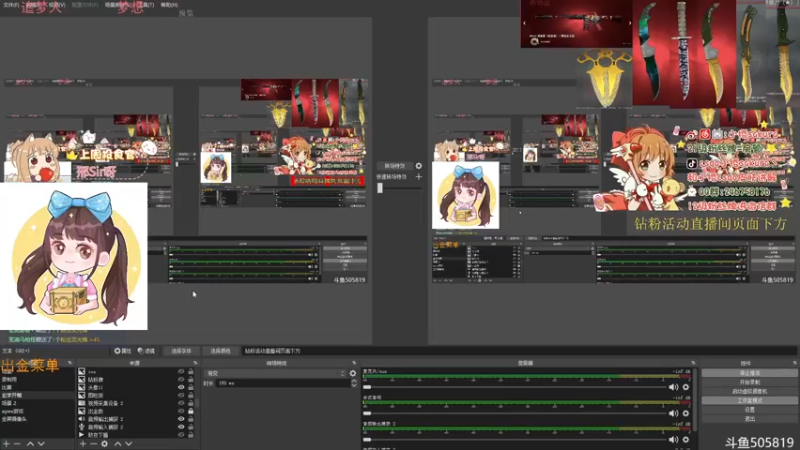Click the 开始录制 button

(x=749, y=382)
